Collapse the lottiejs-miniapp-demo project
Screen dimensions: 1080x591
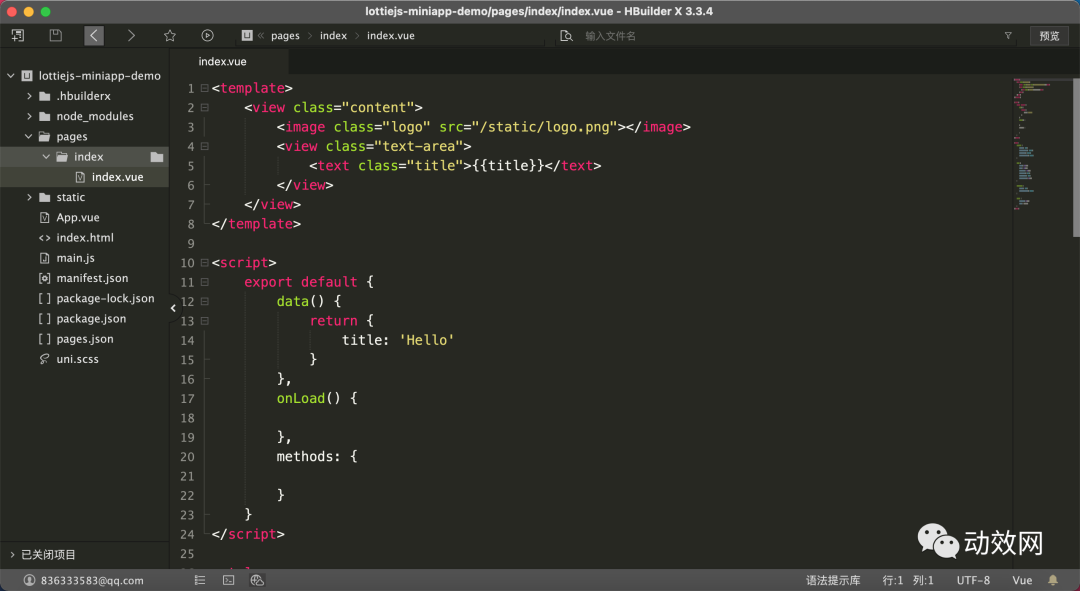11,76
